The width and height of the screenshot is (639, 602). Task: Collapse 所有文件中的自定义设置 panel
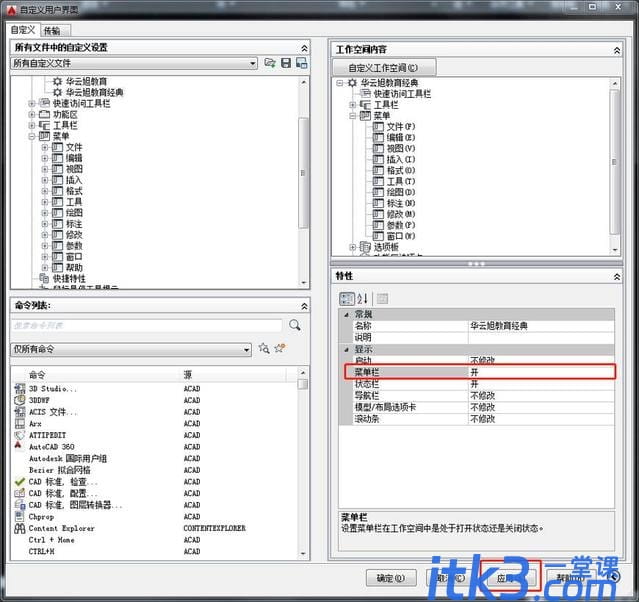point(304,48)
